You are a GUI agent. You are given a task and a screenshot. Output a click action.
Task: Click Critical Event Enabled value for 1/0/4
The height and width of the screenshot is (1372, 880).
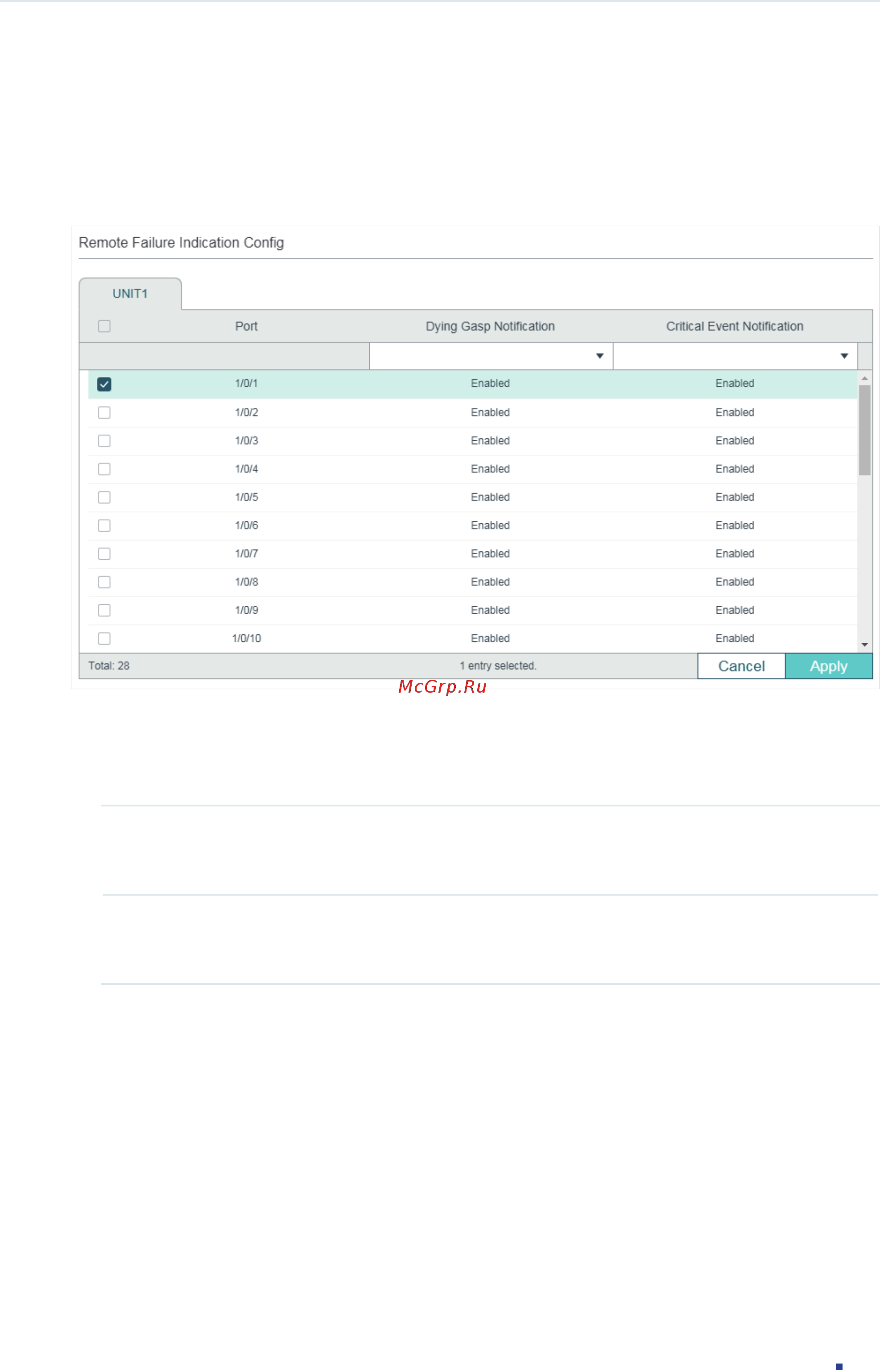click(x=735, y=469)
